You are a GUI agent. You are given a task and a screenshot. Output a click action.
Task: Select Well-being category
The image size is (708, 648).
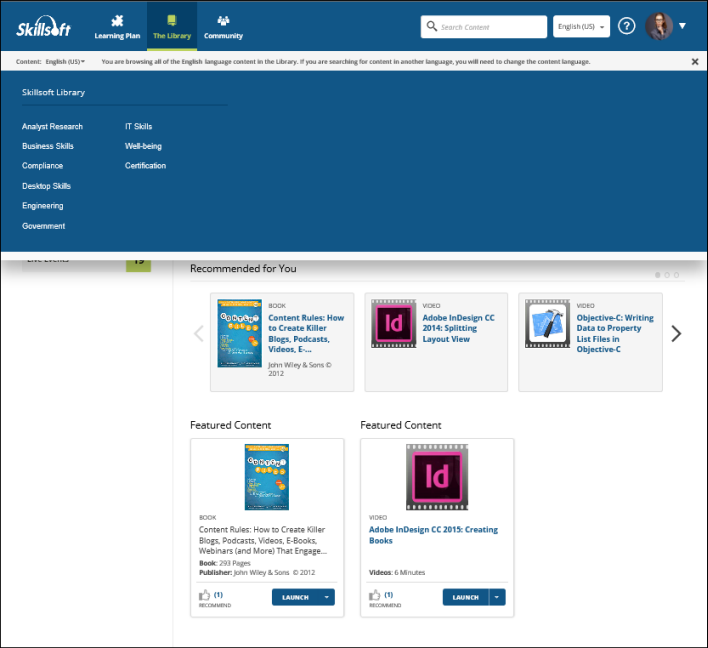[143, 146]
